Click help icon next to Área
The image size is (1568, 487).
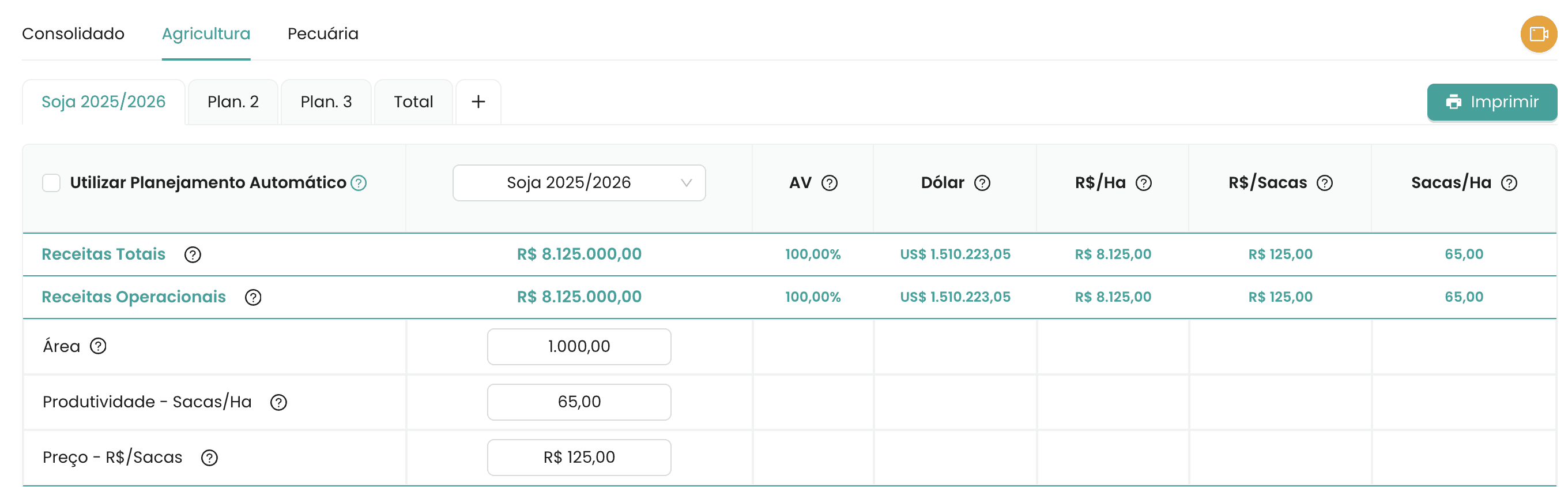tap(98, 346)
